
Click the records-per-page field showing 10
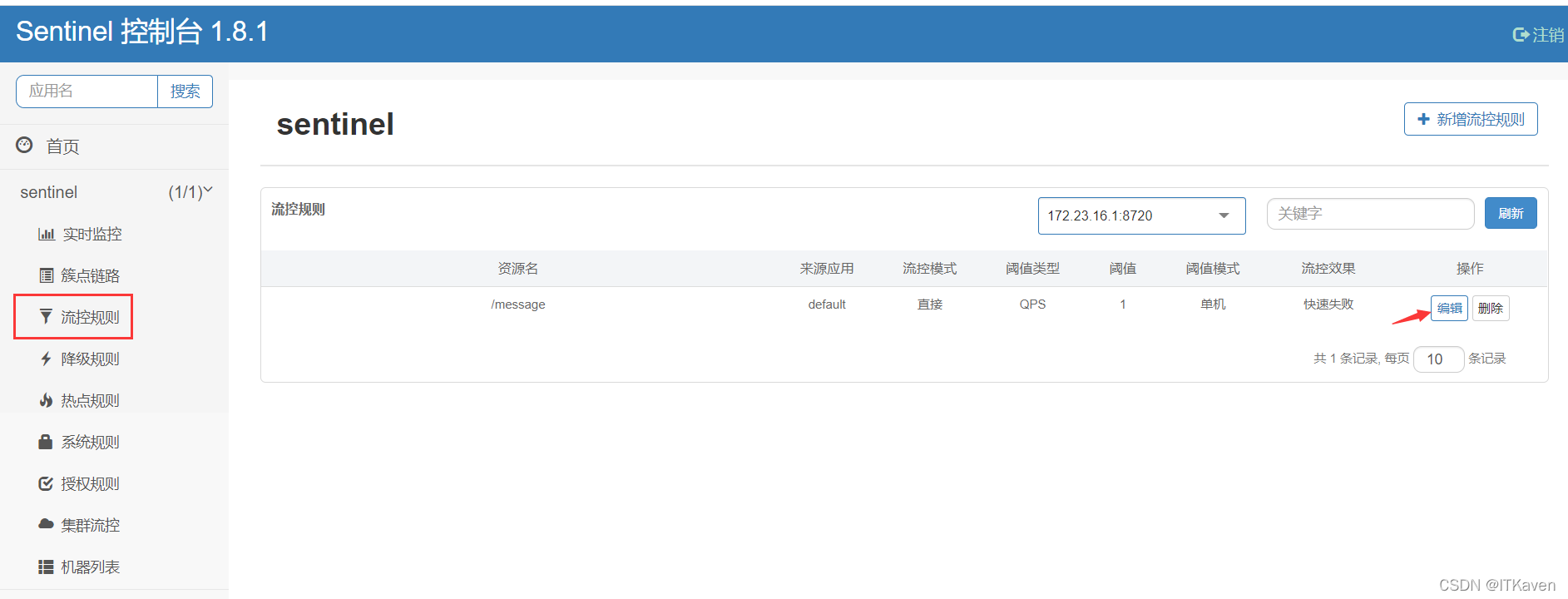tap(1438, 359)
